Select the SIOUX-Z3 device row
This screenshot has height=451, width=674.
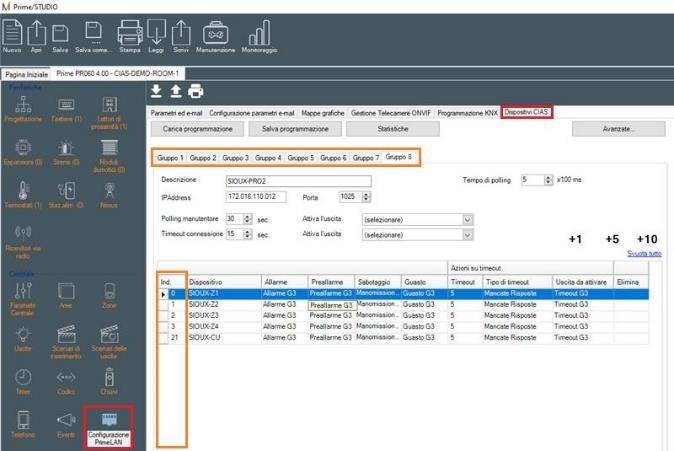click(x=403, y=316)
